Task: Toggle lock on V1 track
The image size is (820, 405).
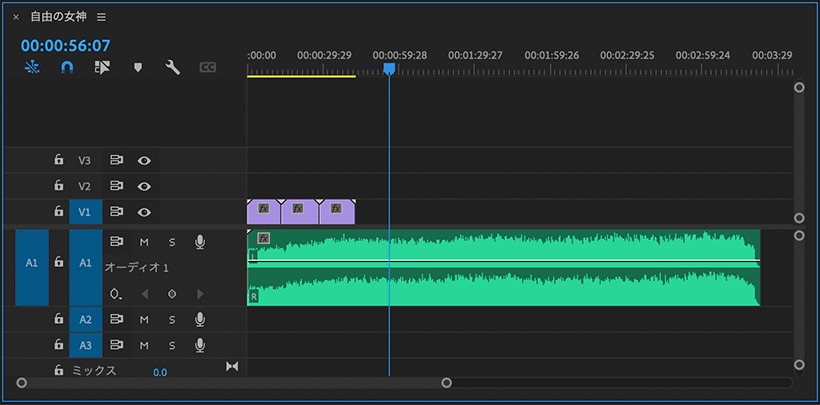Action: click(x=59, y=211)
